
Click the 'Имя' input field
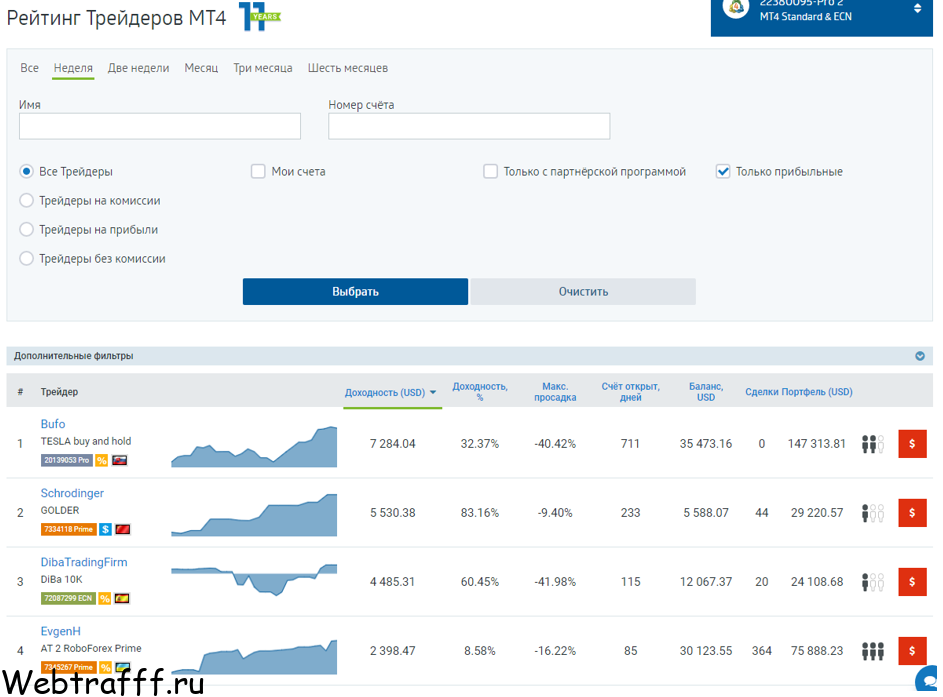(160, 126)
